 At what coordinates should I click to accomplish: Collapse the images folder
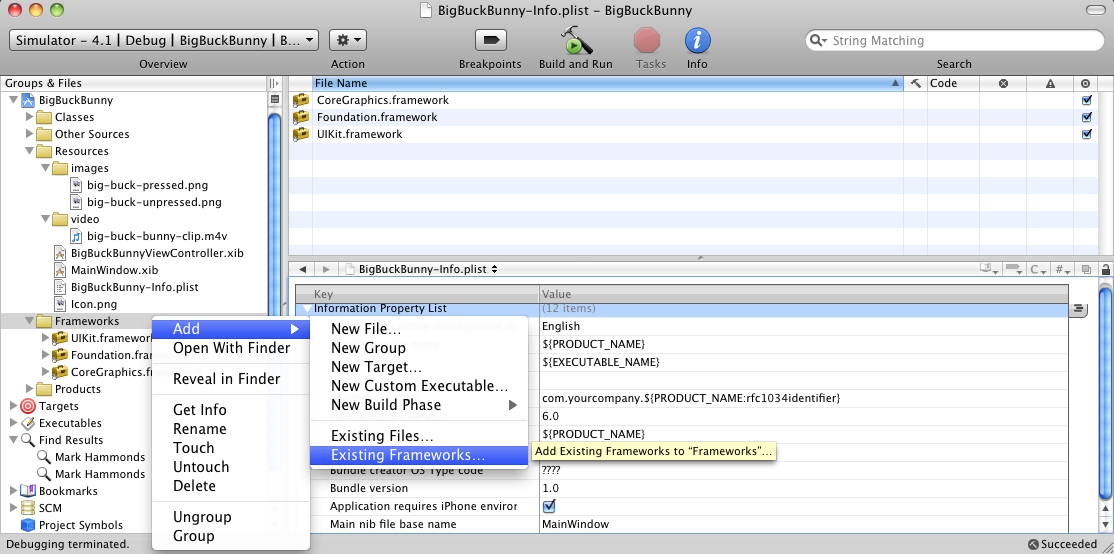(x=45, y=168)
